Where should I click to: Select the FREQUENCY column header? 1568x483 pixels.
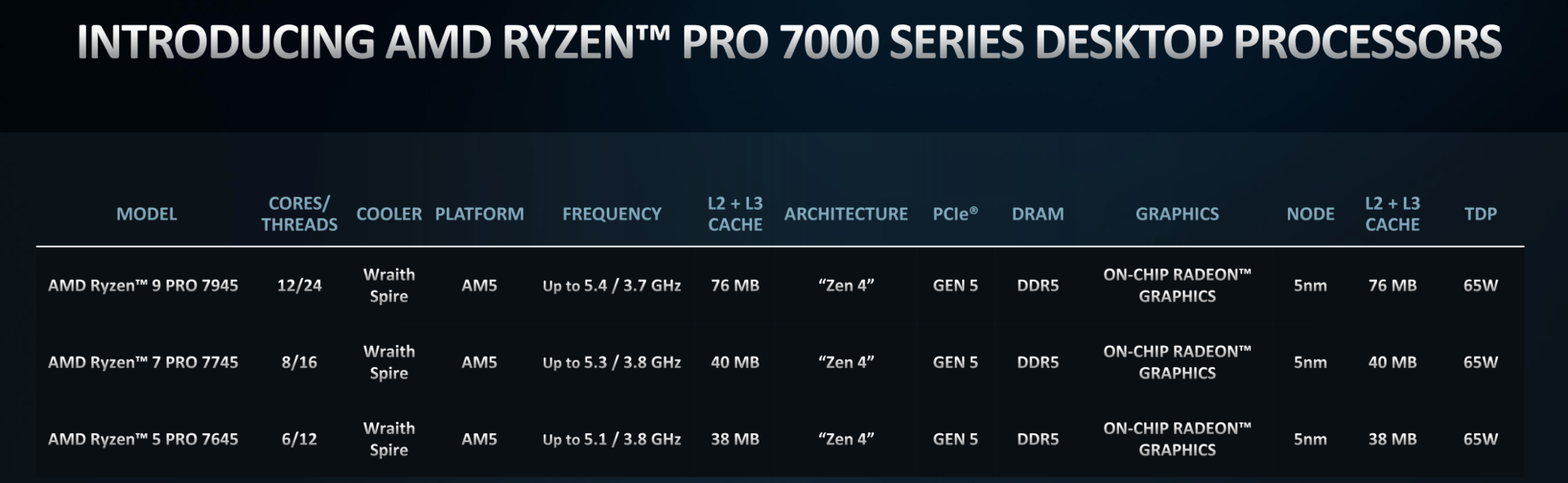pos(612,214)
